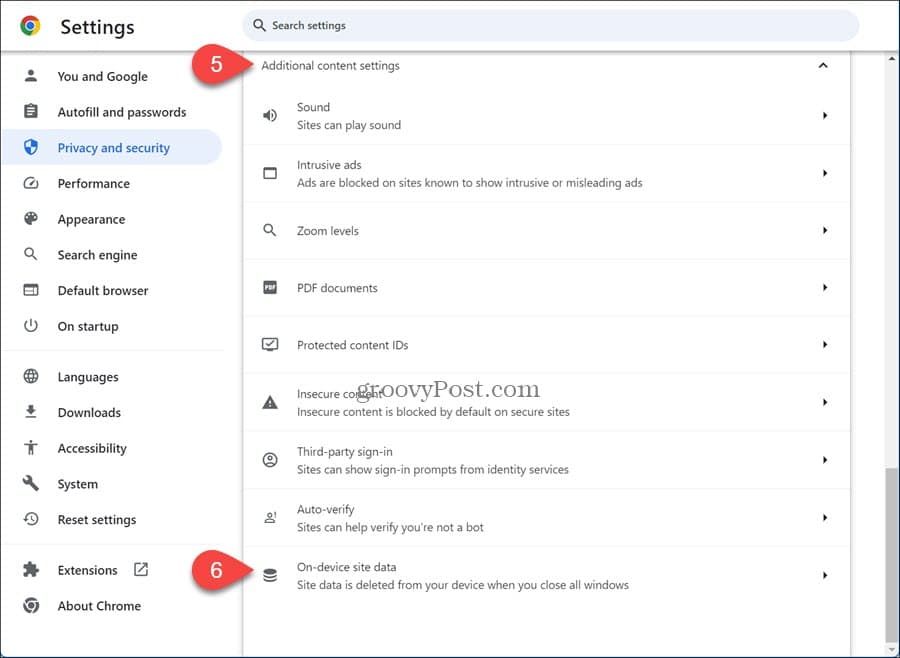Click the power icon for On startup
900x658 pixels.
tap(31, 326)
